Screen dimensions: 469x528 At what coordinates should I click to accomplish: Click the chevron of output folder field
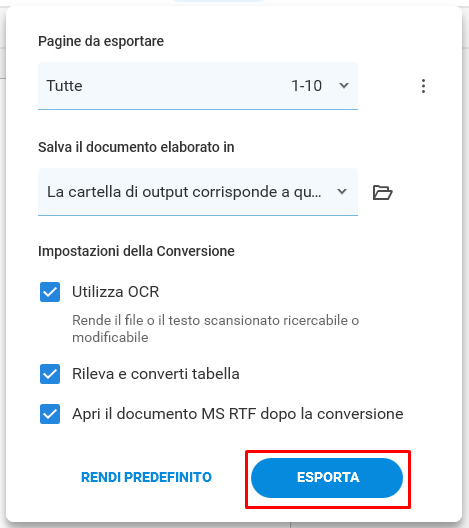pos(342,192)
